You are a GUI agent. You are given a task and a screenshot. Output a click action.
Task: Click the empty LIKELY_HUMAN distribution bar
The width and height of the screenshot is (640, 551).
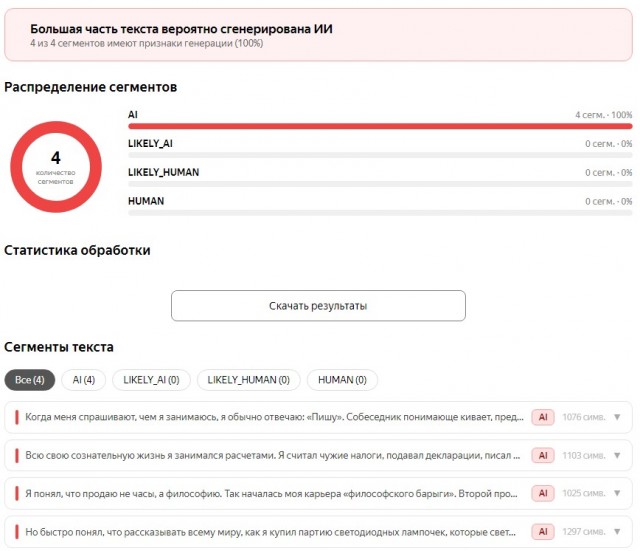coord(380,184)
